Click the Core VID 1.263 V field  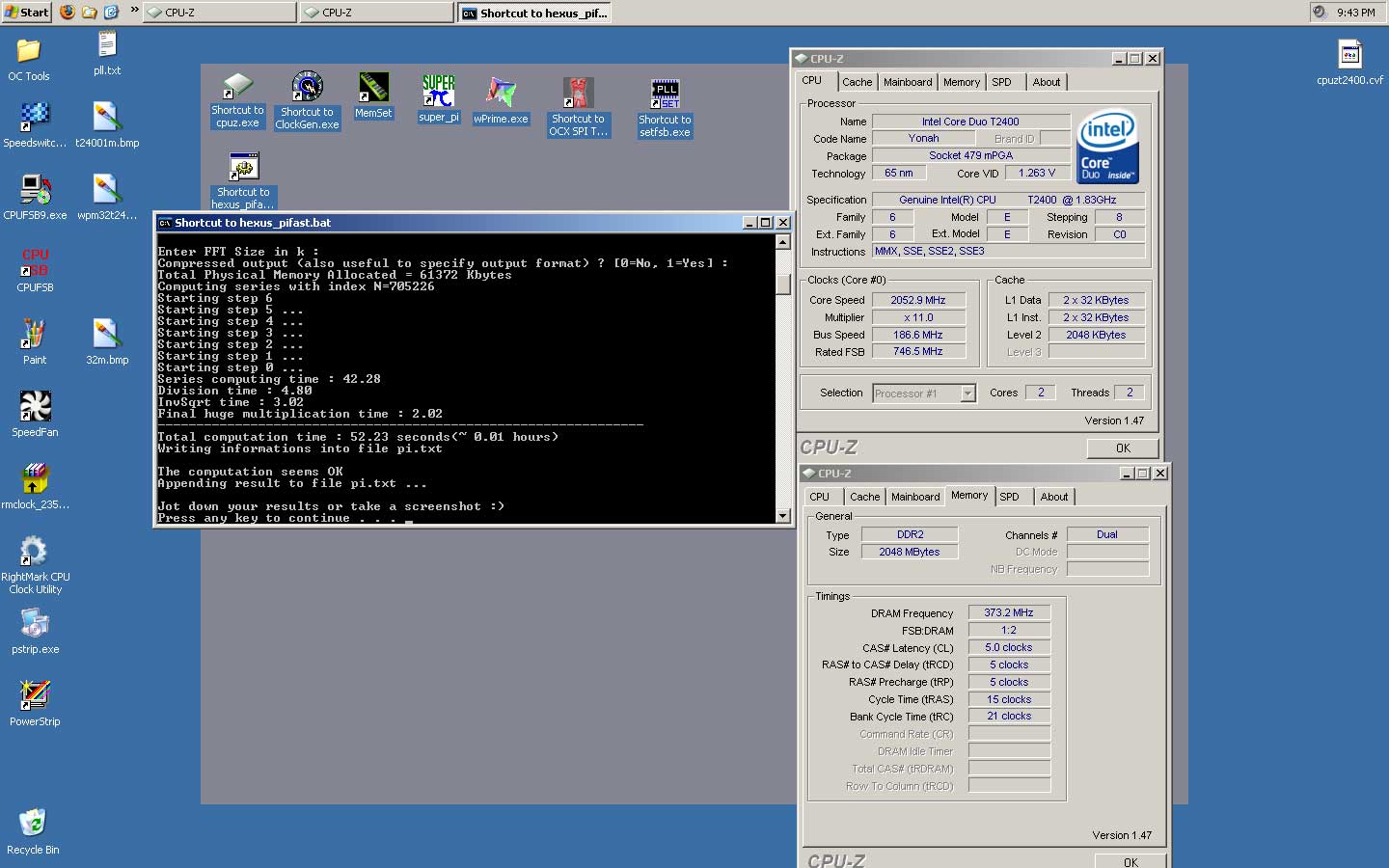coord(1038,173)
